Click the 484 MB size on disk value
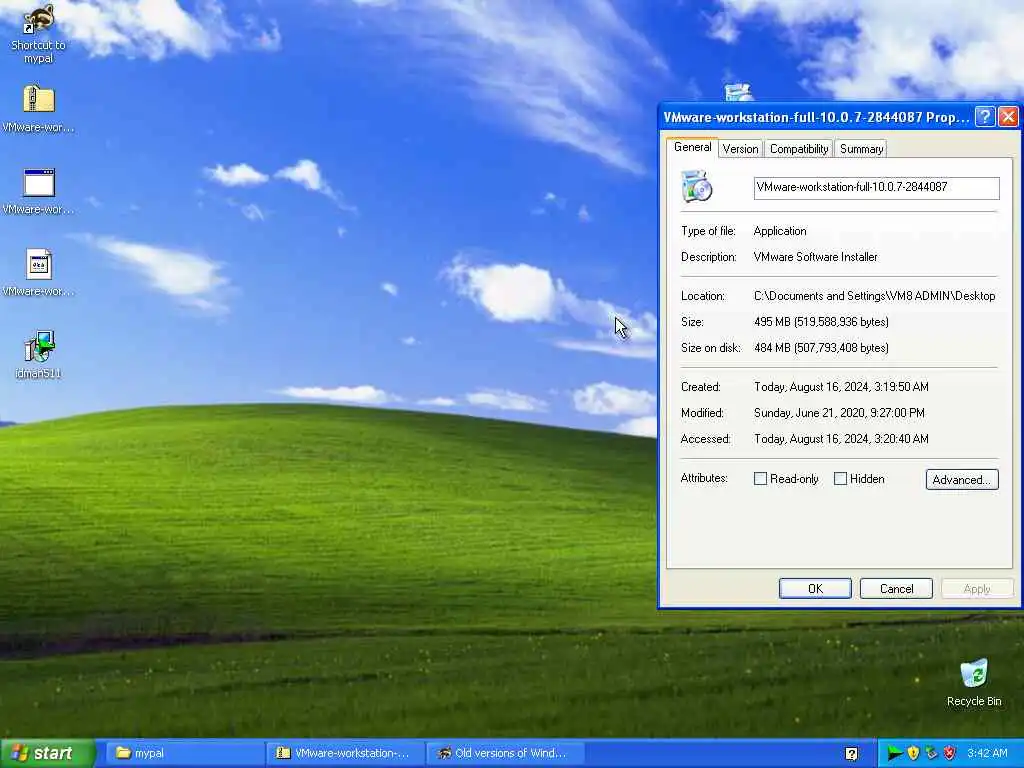Image resolution: width=1024 pixels, height=768 pixels. [x=821, y=348]
